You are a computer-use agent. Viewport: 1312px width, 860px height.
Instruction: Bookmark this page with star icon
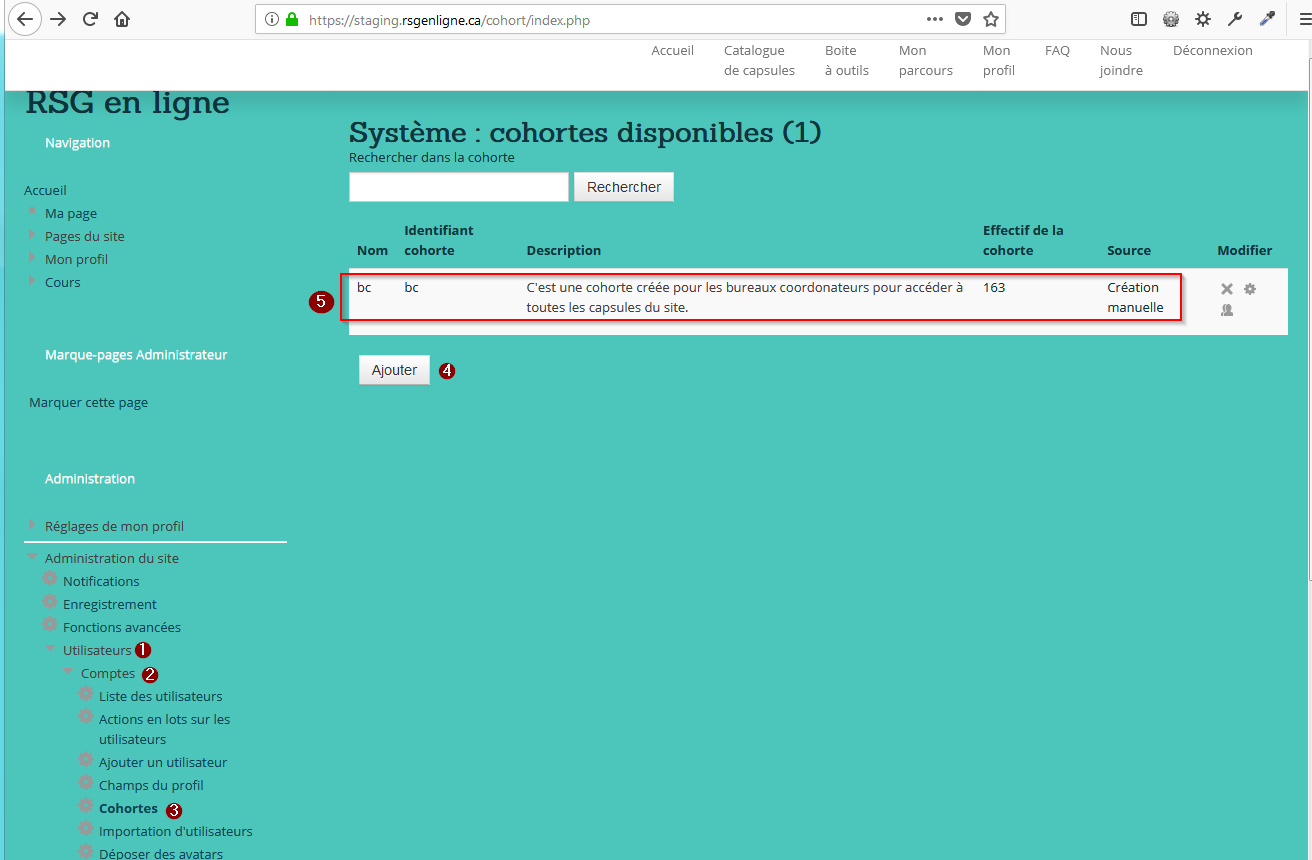(990, 19)
